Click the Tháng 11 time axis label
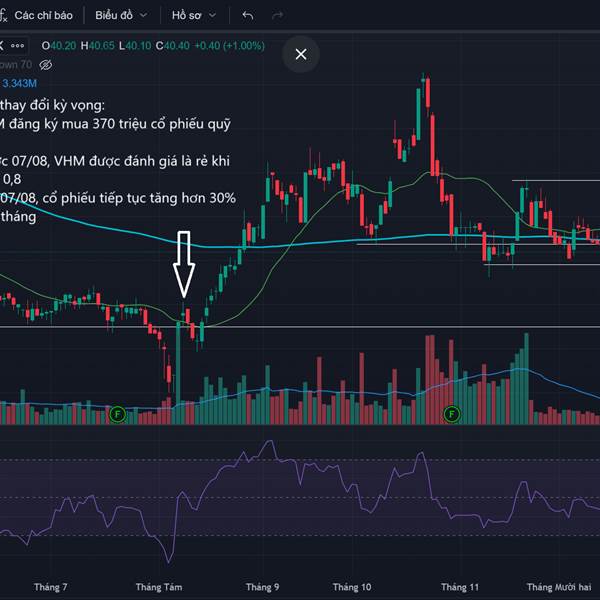This screenshot has height=600, width=600. pyautogui.click(x=460, y=587)
